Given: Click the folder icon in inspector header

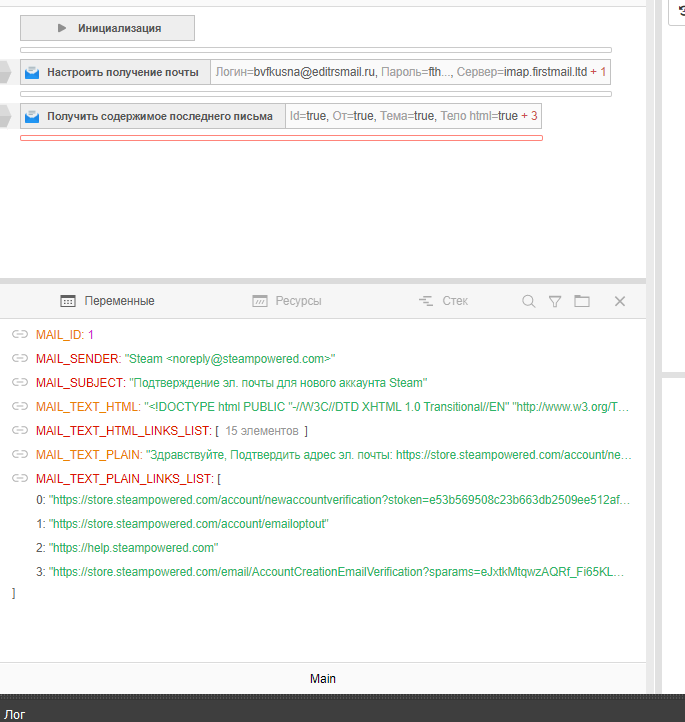Looking at the screenshot, I should (582, 301).
